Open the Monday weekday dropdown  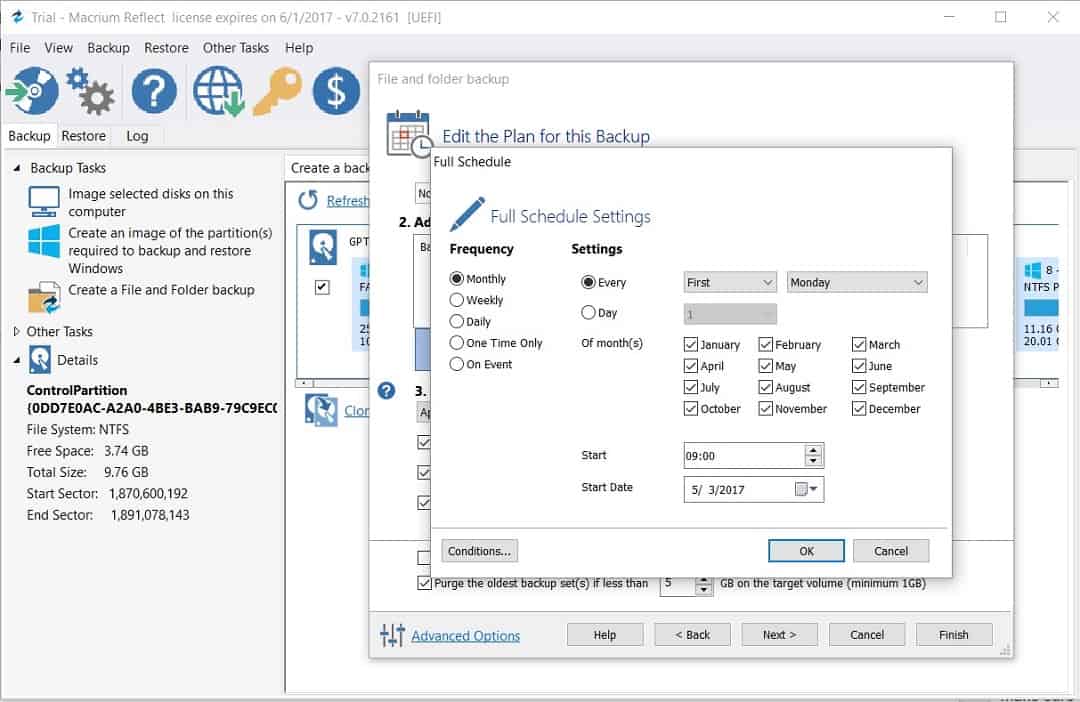857,282
